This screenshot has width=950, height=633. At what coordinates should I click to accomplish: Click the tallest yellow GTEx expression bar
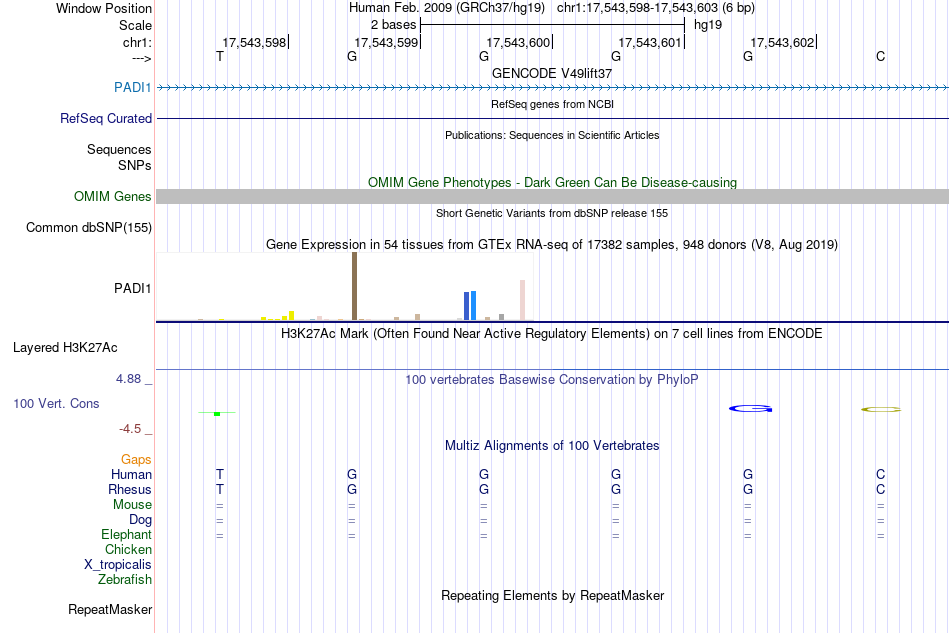click(291, 316)
